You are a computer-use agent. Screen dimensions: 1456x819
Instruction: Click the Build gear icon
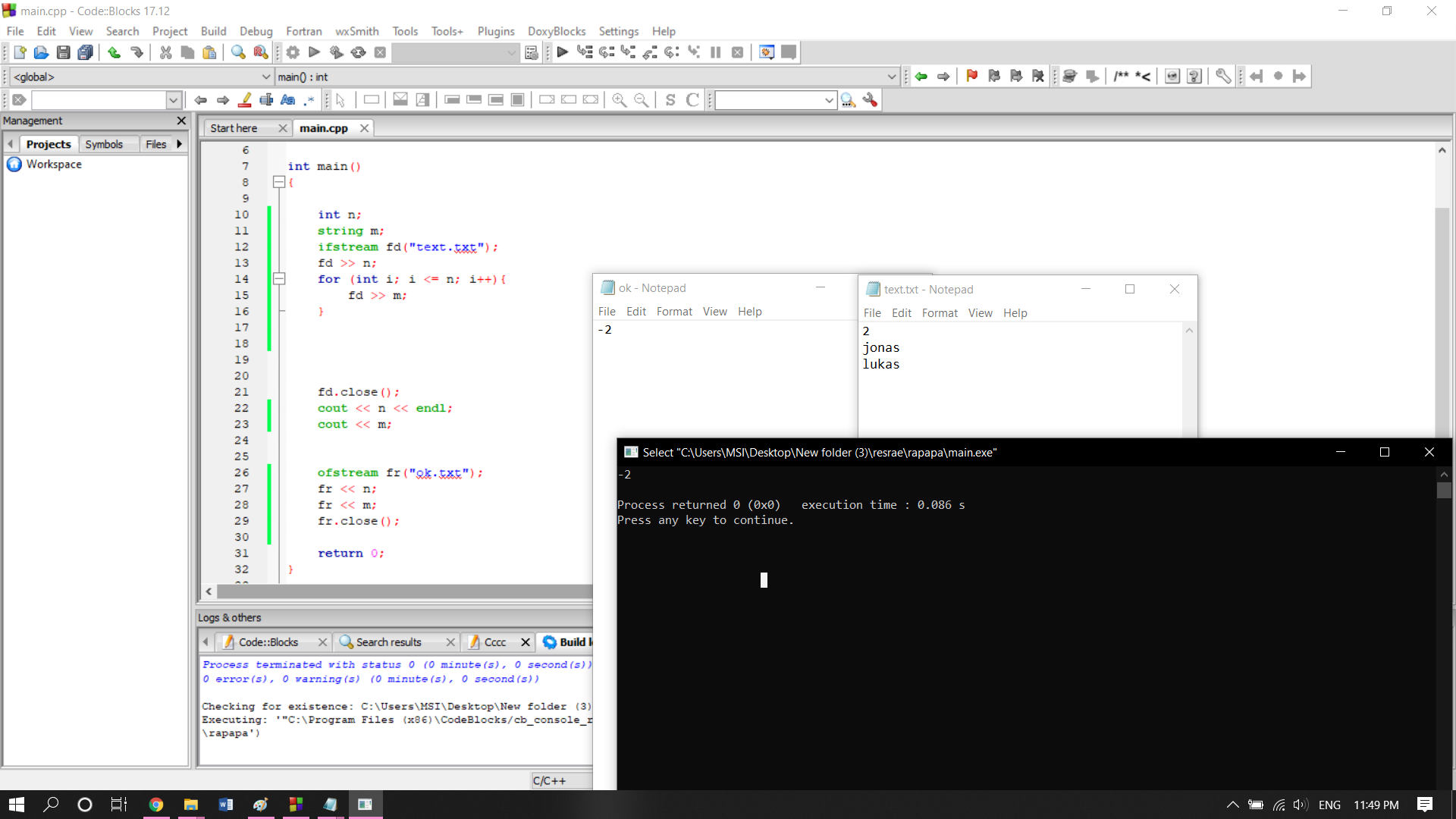293,52
